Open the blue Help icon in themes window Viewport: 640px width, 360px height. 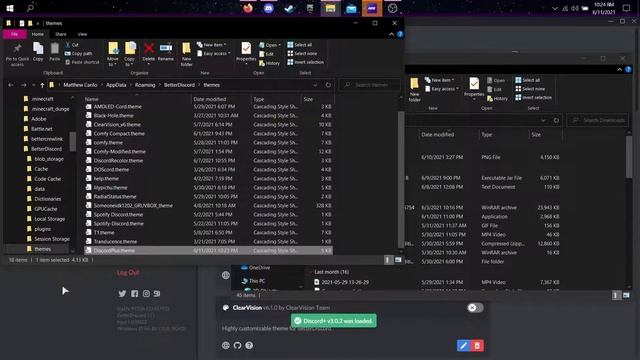point(400,34)
